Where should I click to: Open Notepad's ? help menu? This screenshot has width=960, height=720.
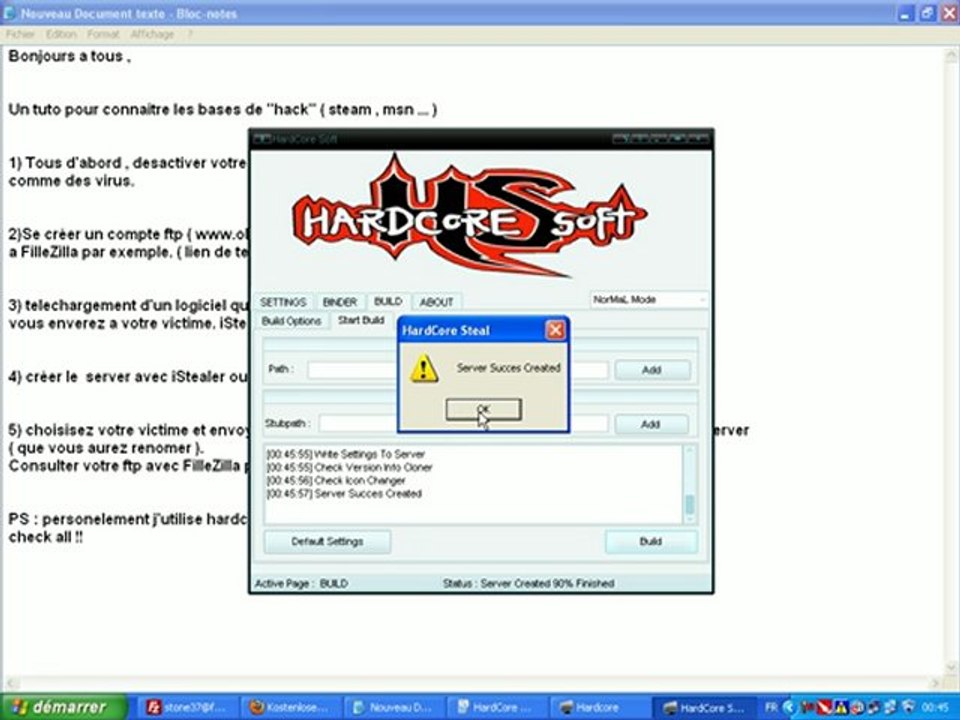point(190,34)
